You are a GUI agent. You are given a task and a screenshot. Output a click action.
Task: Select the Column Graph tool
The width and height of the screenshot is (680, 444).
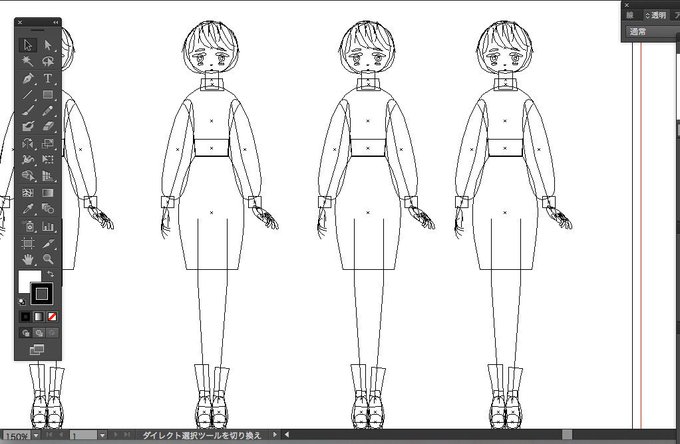click(x=48, y=226)
